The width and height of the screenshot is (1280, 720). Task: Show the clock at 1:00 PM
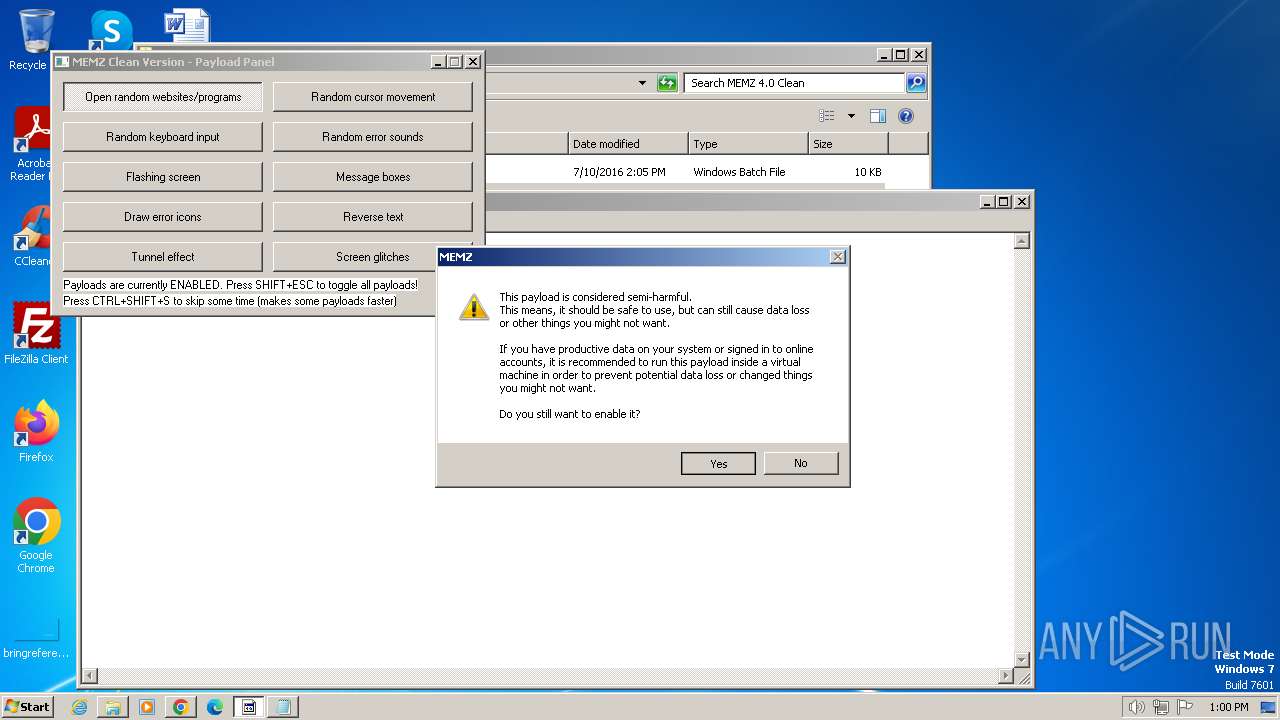[x=1228, y=707]
